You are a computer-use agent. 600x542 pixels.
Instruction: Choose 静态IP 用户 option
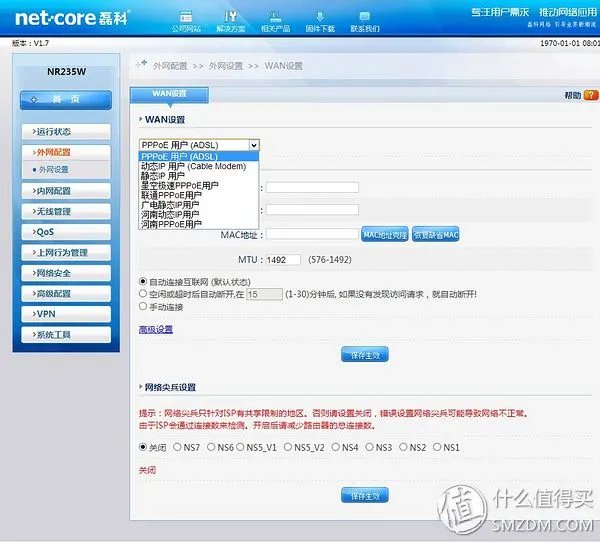pyautogui.click(x=199, y=176)
